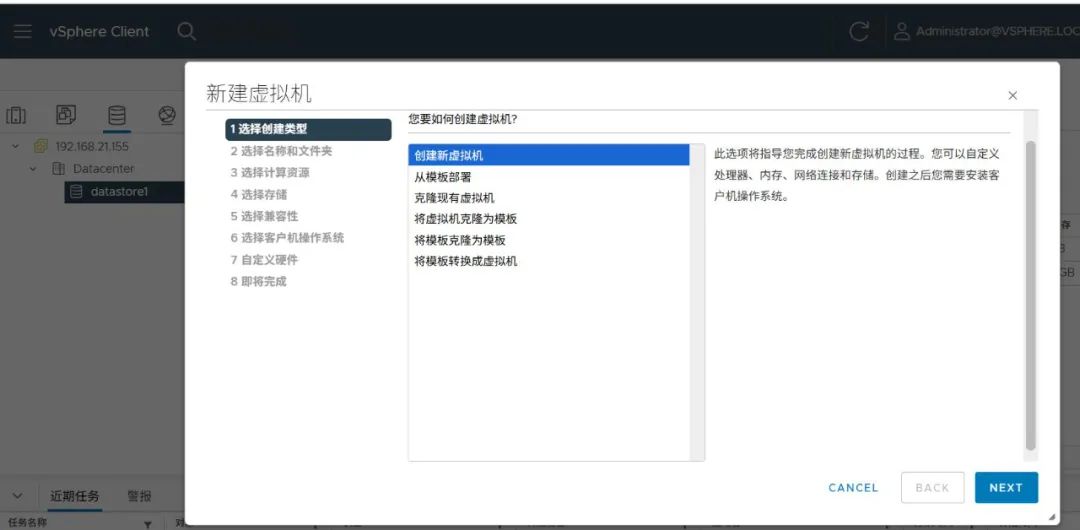Viewport: 1080px width, 530px height.
Task: Refresh the vSphere Client view
Action: (x=858, y=32)
